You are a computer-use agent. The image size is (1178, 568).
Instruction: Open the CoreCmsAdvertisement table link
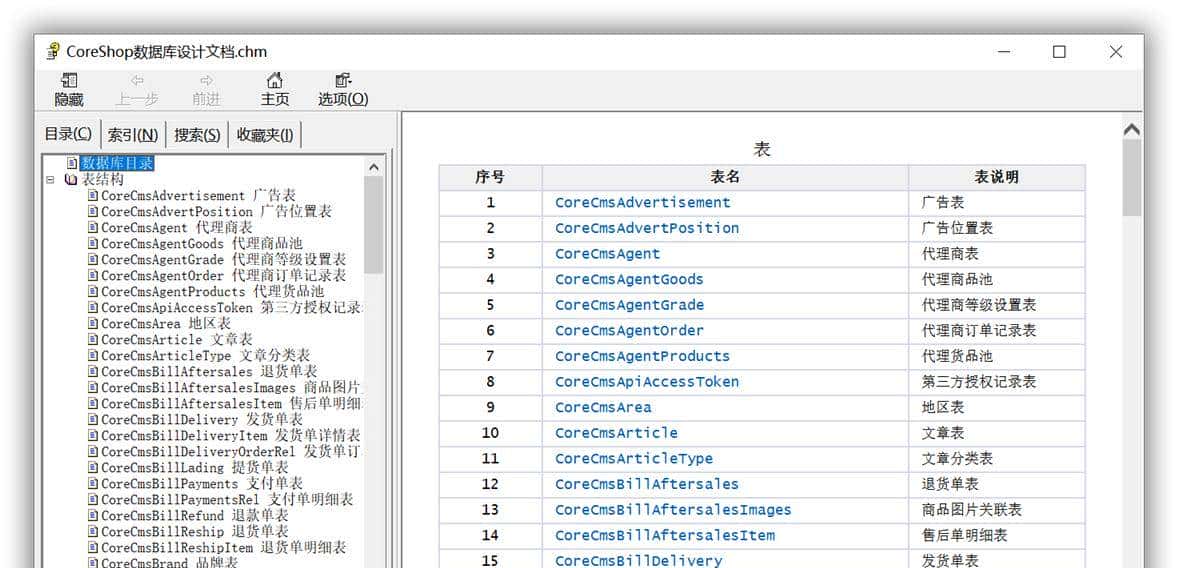(x=642, y=203)
